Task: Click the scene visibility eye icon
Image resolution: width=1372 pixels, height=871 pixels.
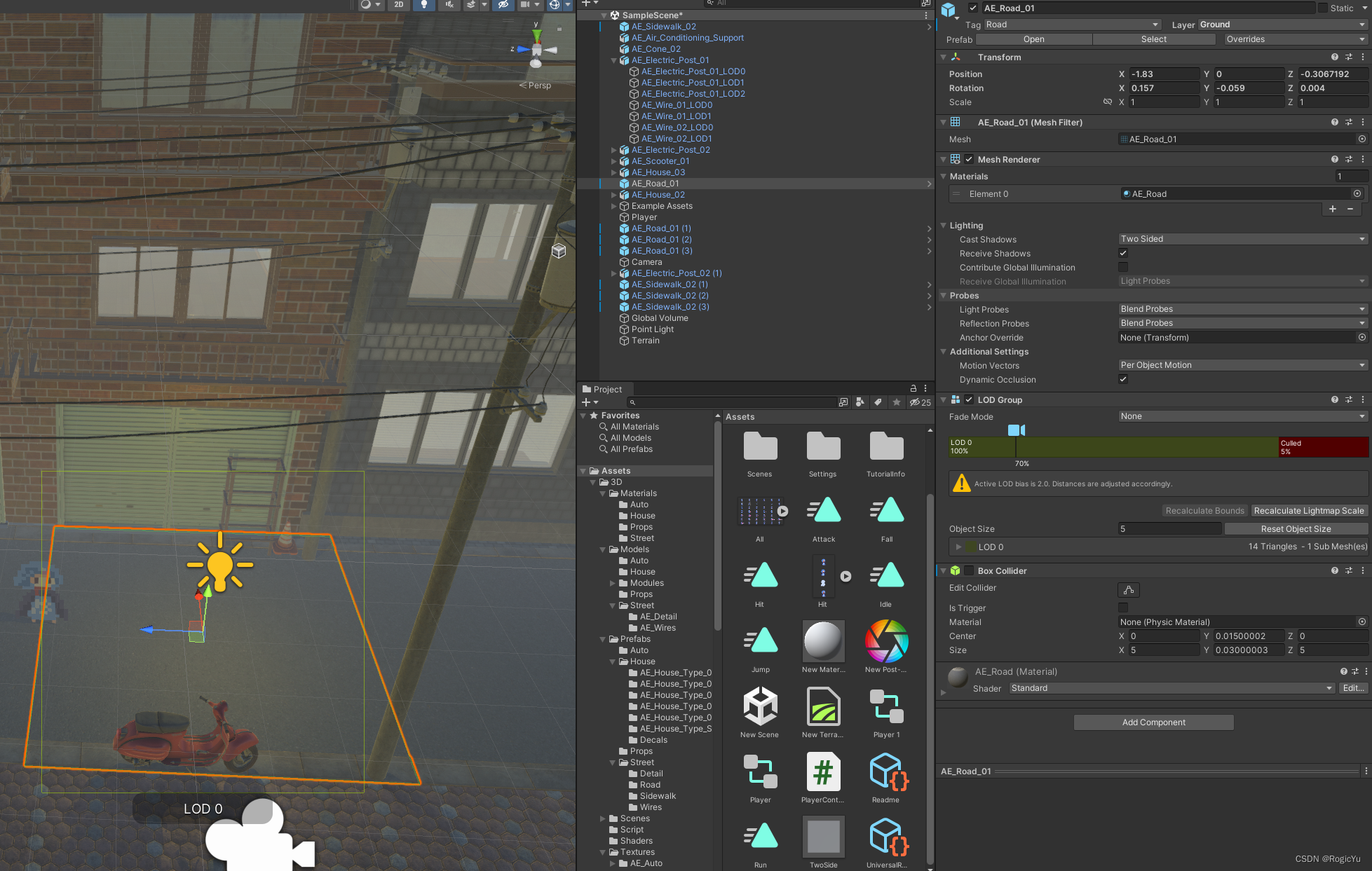Action: point(503,5)
